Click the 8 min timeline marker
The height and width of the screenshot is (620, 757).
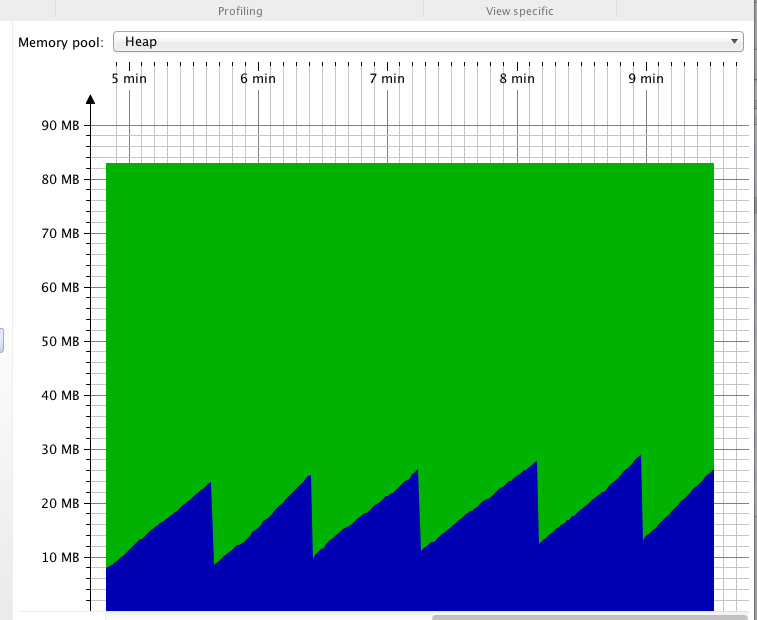point(517,78)
